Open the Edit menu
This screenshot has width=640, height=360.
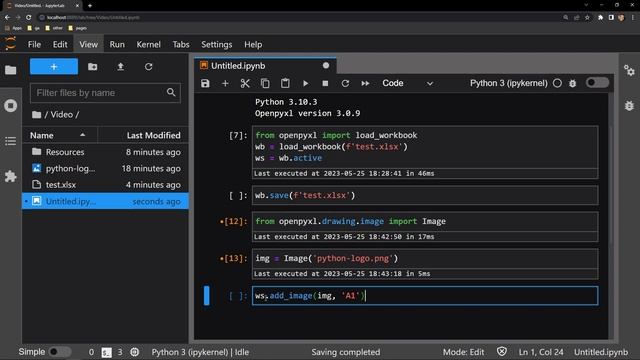[60, 44]
